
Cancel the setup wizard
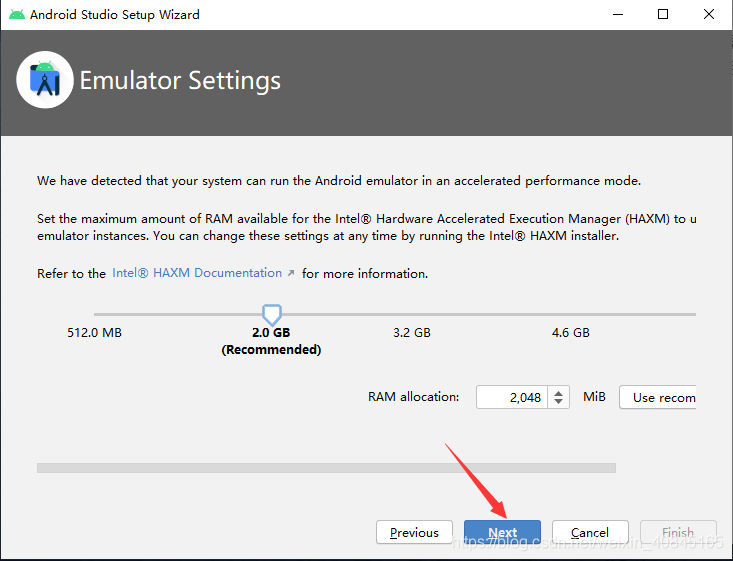pyautogui.click(x=590, y=532)
